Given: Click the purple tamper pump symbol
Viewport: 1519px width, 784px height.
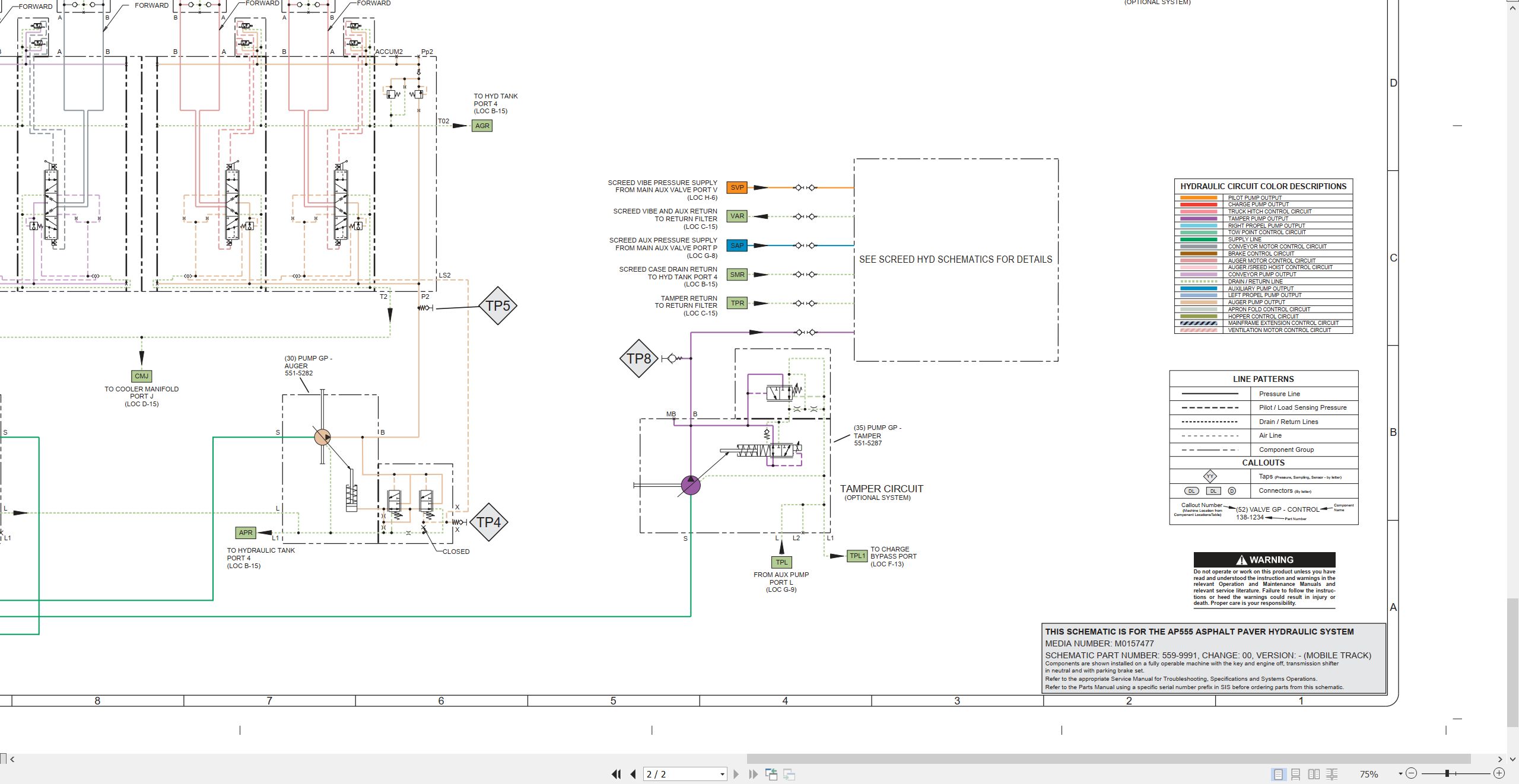Looking at the screenshot, I should (x=691, y=485).
